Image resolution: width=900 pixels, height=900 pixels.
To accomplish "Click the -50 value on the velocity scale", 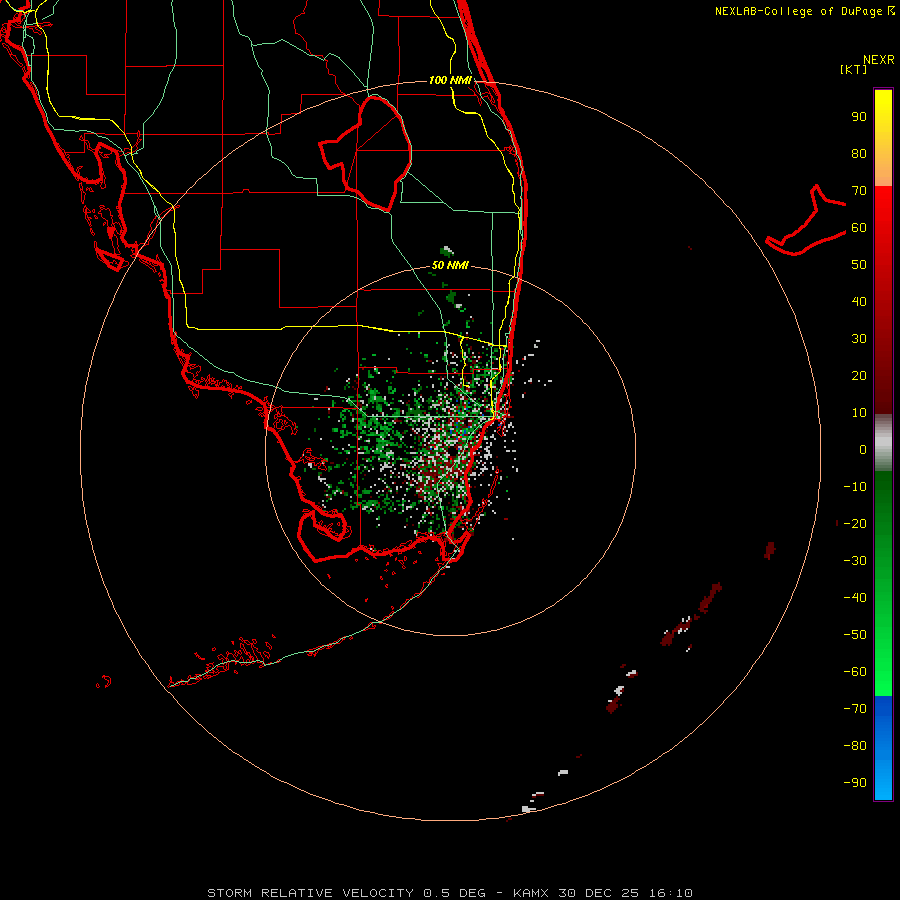I will point(855,634).
